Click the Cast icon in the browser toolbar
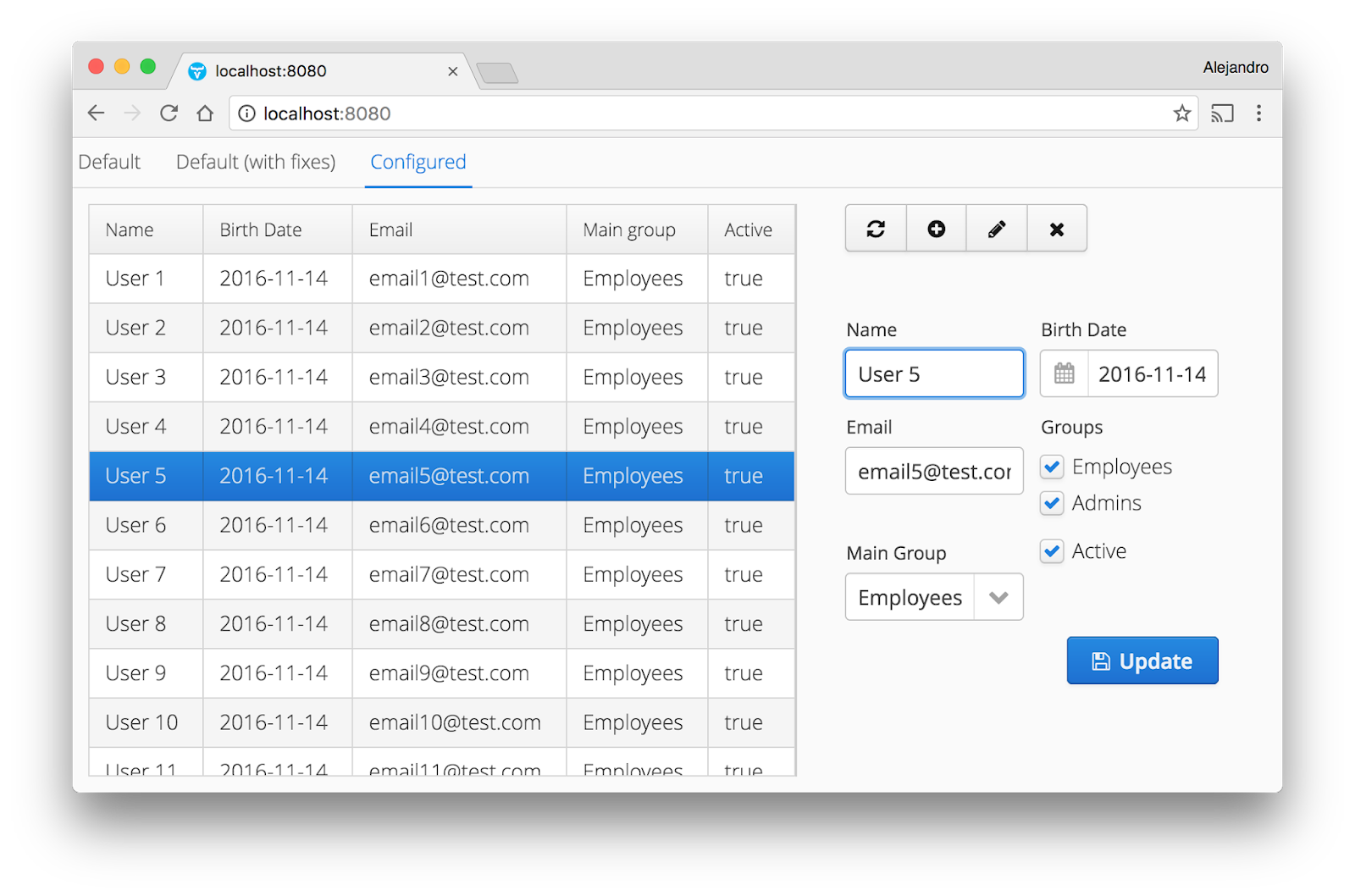Viewport: 1355px width, 896px height. click(x=1222, y=113)
